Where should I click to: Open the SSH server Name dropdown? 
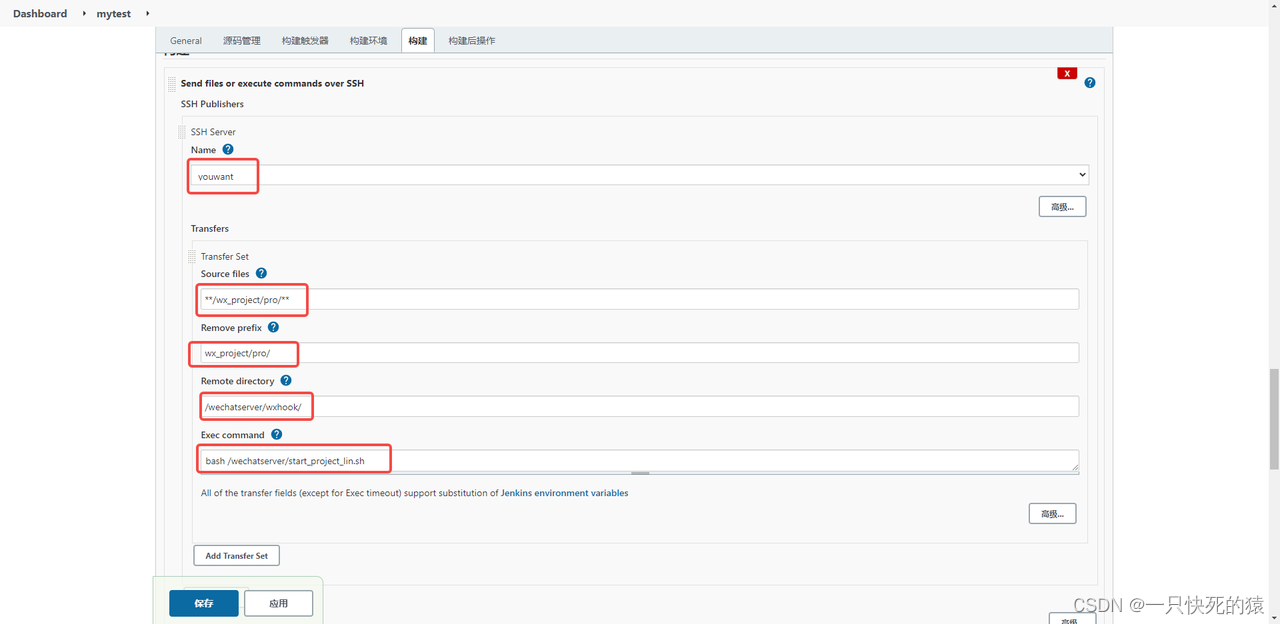(639, 175)
